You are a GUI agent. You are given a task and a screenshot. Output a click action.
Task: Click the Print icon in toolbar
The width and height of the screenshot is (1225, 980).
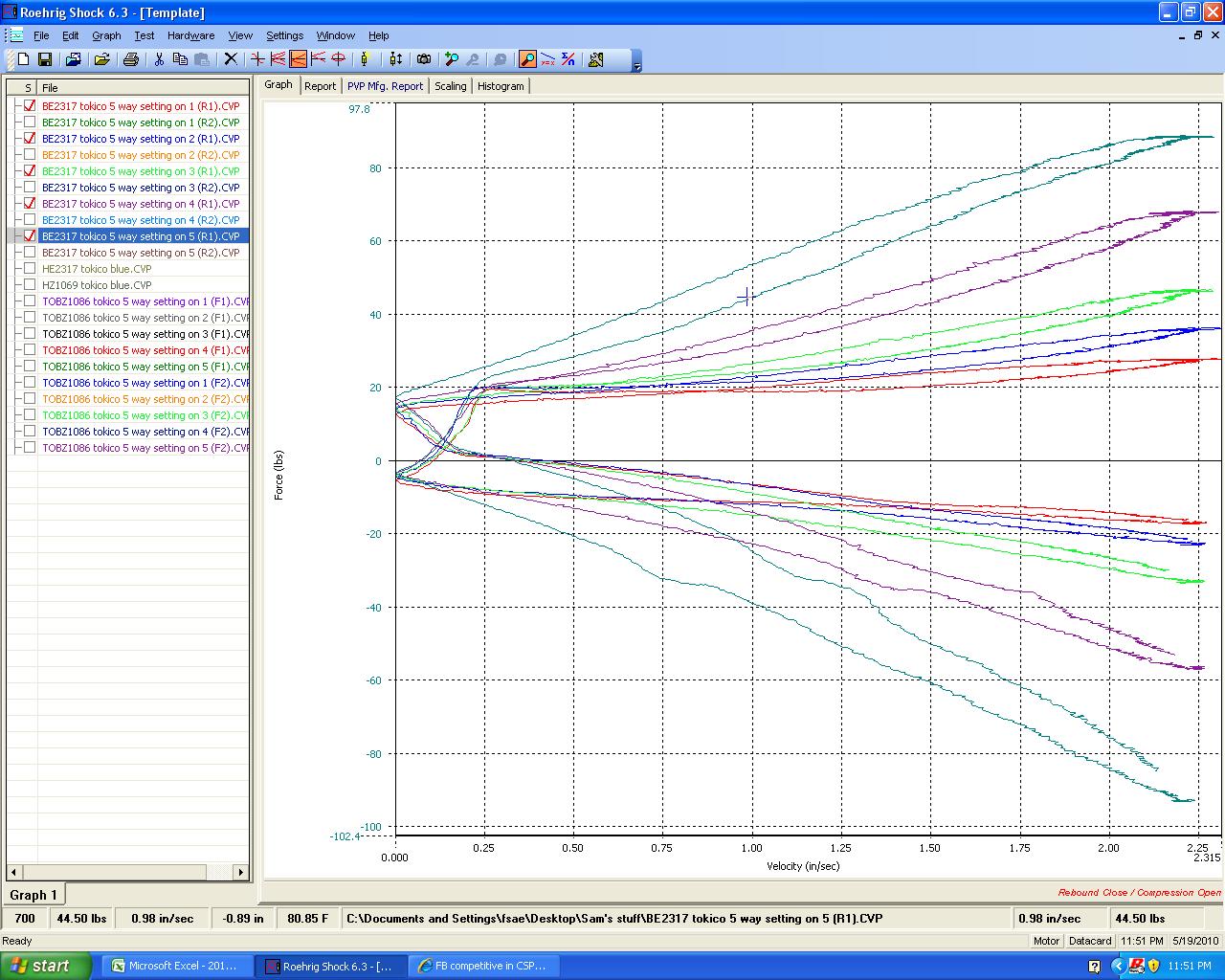coord(131,59)
